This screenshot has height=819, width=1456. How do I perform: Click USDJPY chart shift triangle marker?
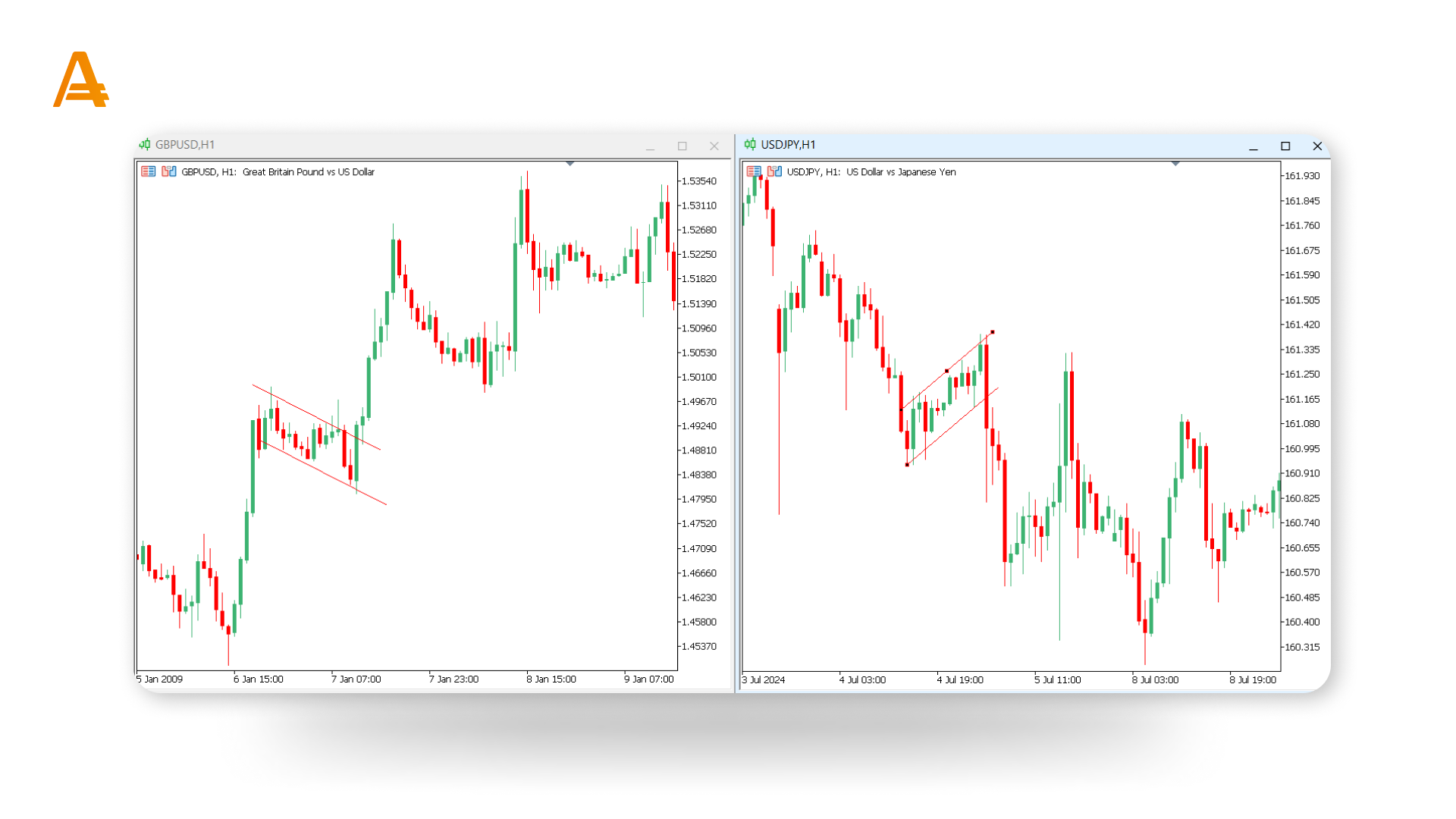1175,163
